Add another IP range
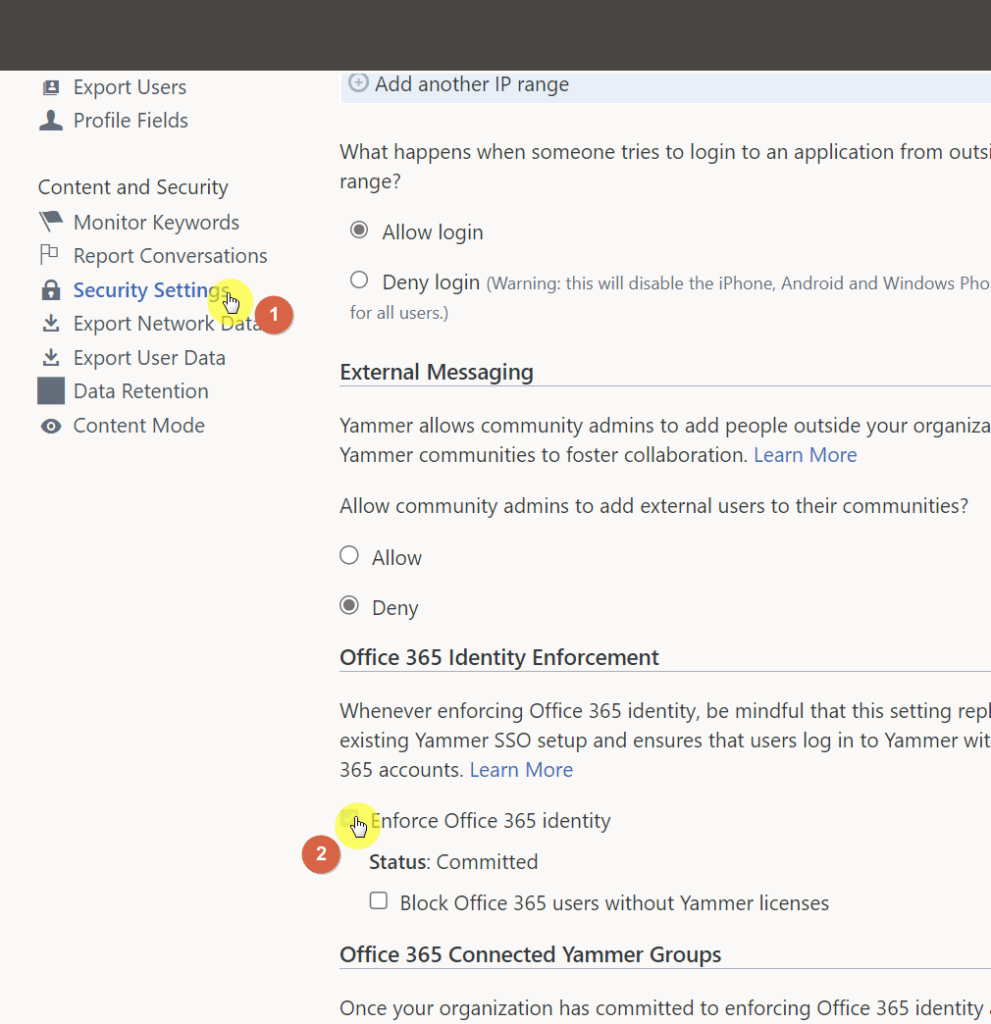The width and height of the screenshot is (991, 1024). tap(472, 84)
